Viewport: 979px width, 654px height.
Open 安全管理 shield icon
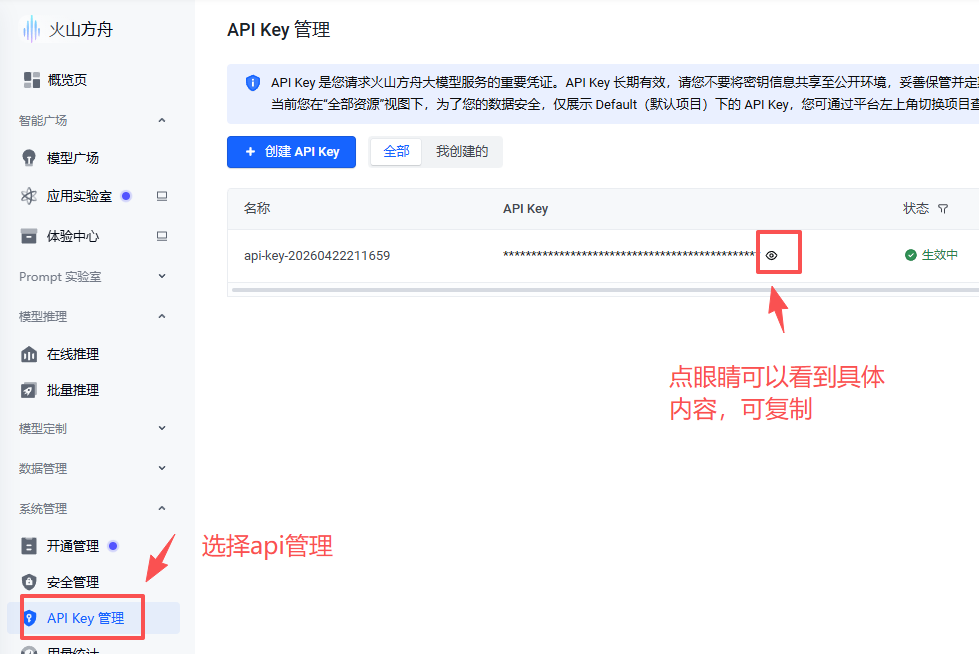30,582
